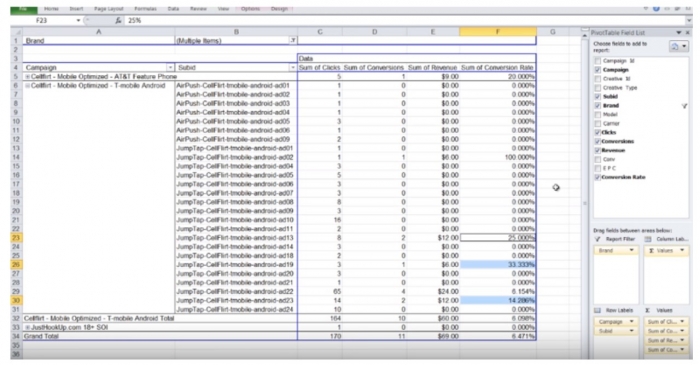Select row 23 header

point(16,238)
